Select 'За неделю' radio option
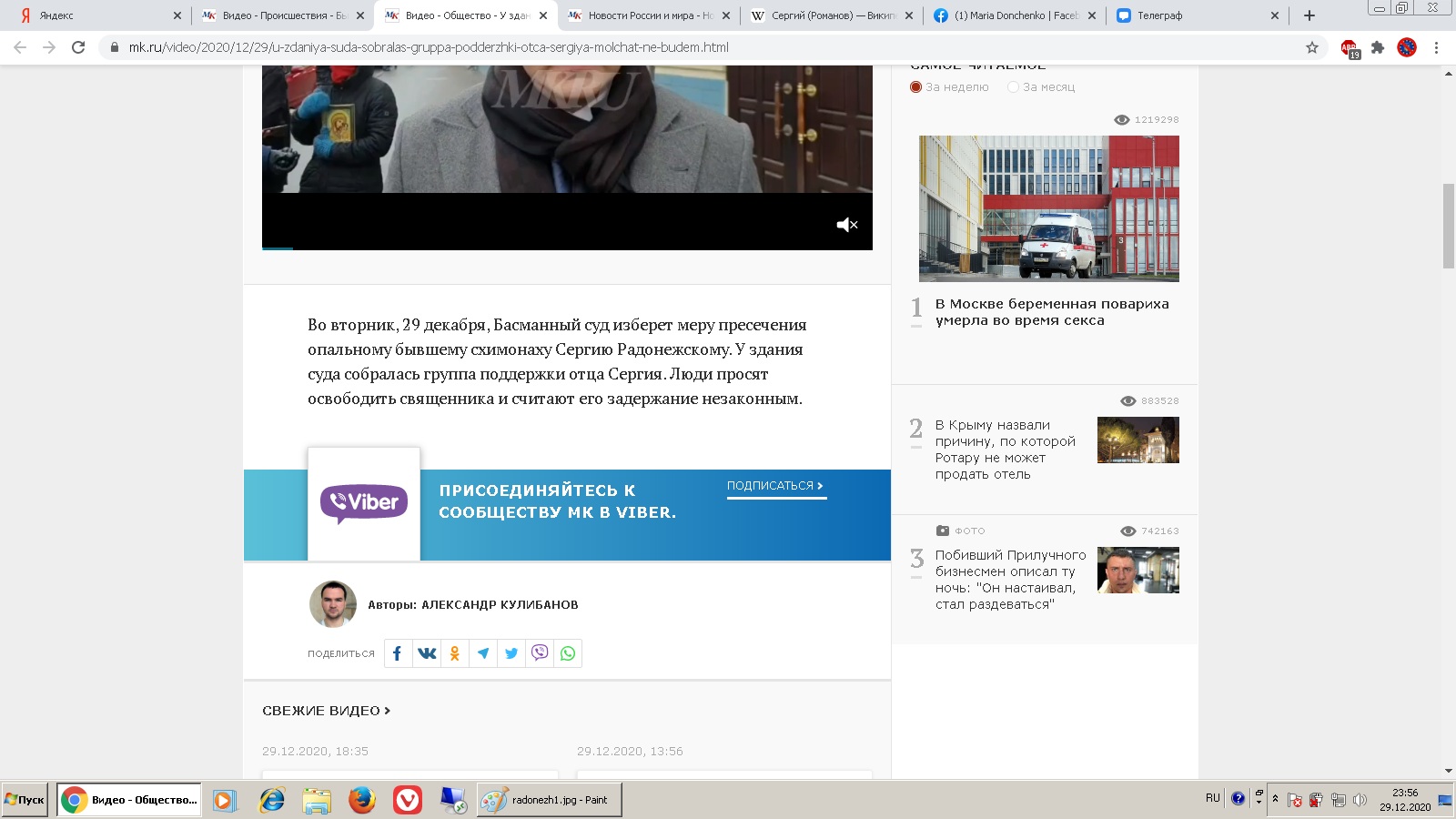Viewport: 1456px width, 819px height. point(915,87)
